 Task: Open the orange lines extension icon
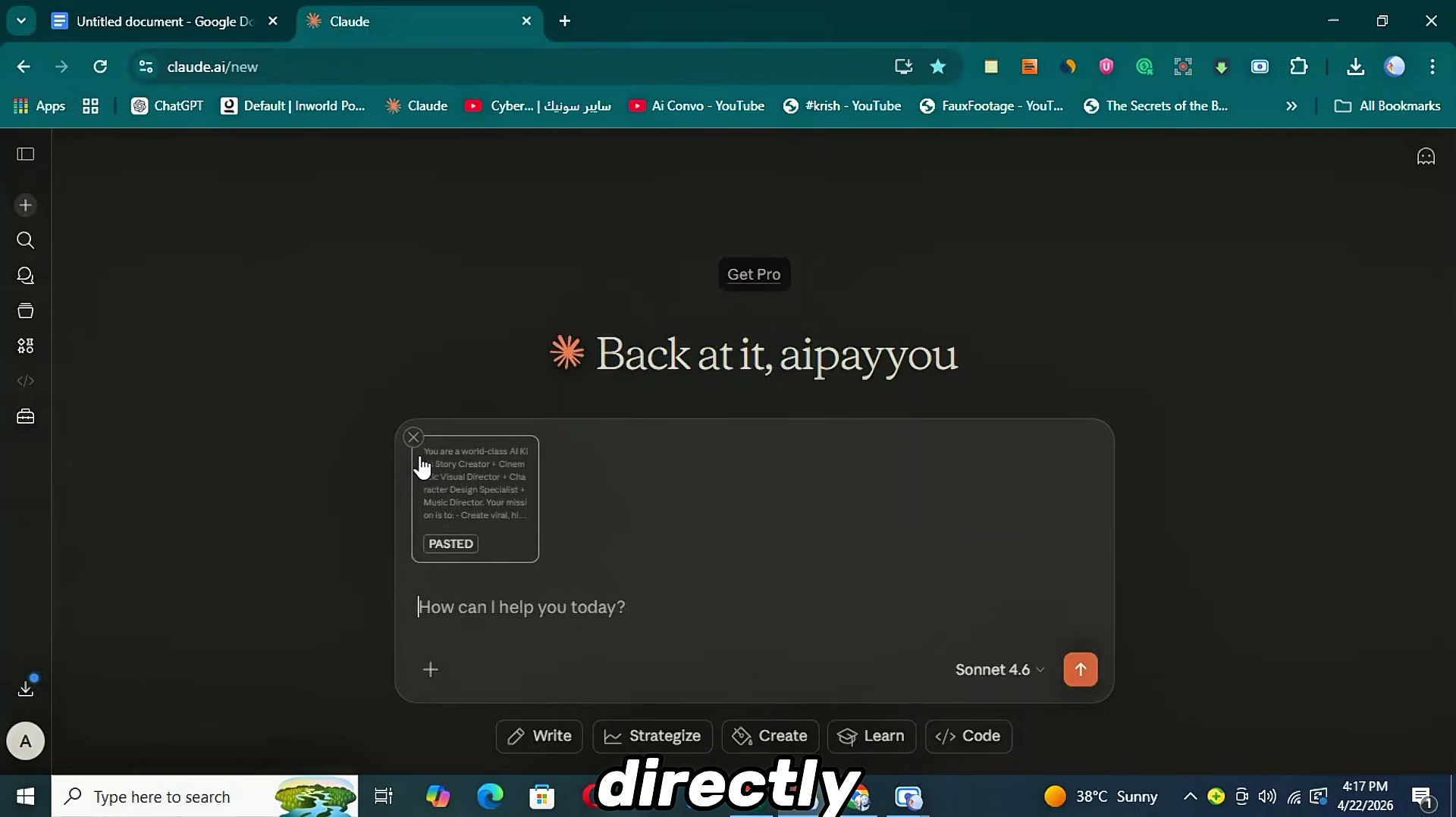coord(1030,67)
